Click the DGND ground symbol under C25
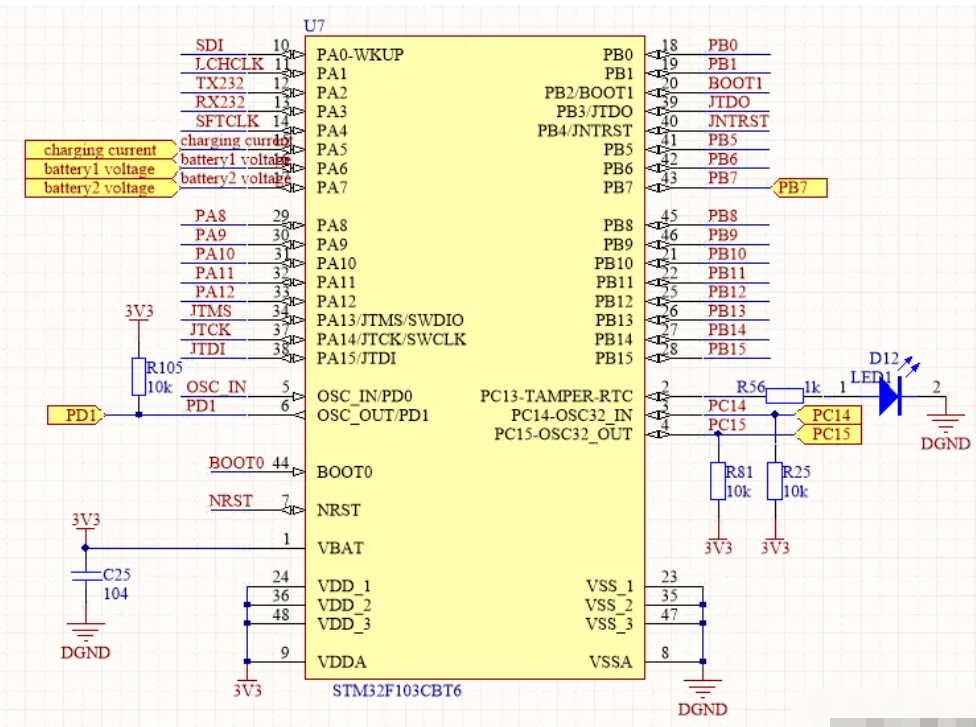 click(86, 641)
